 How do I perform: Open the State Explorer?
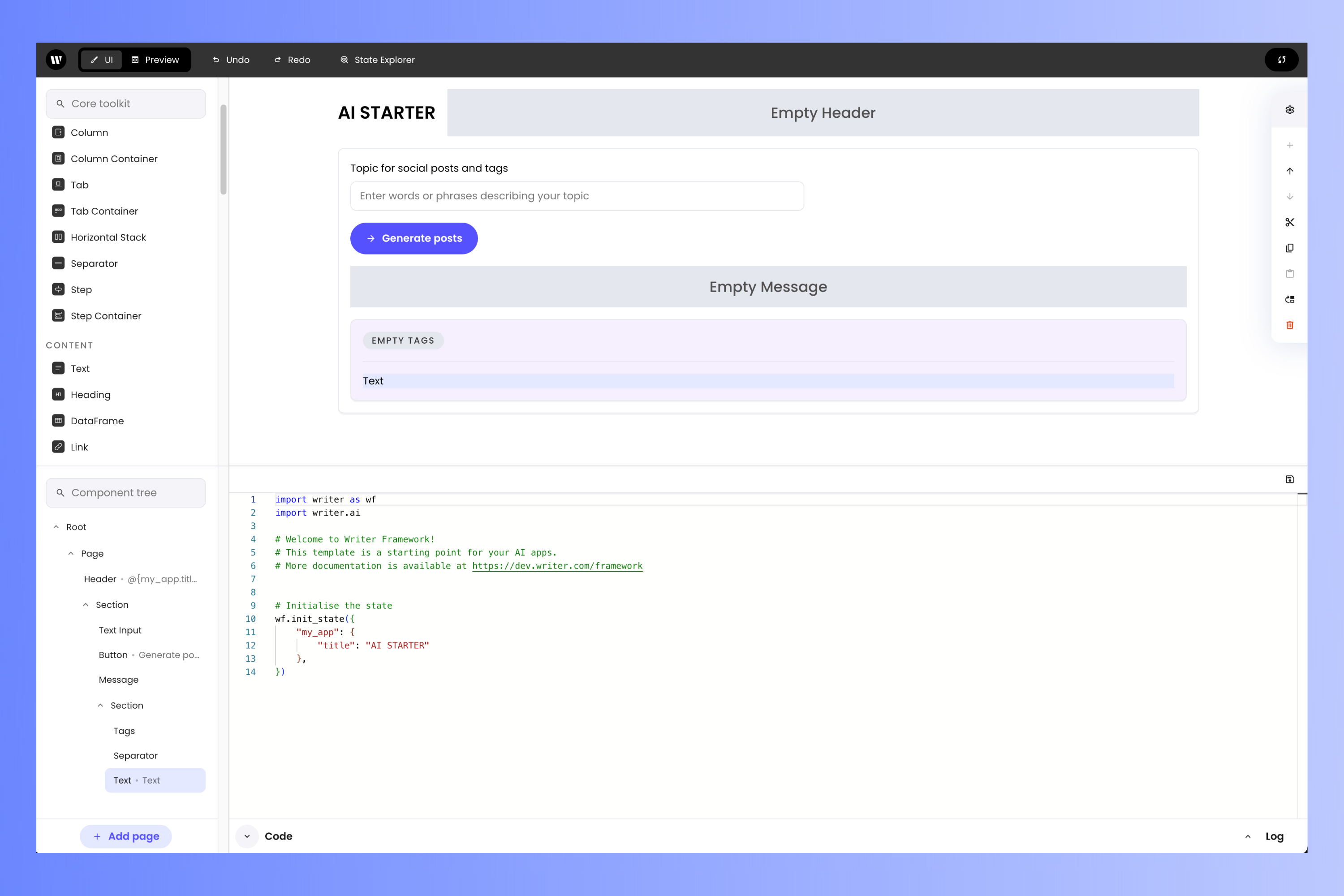[378, 60]
